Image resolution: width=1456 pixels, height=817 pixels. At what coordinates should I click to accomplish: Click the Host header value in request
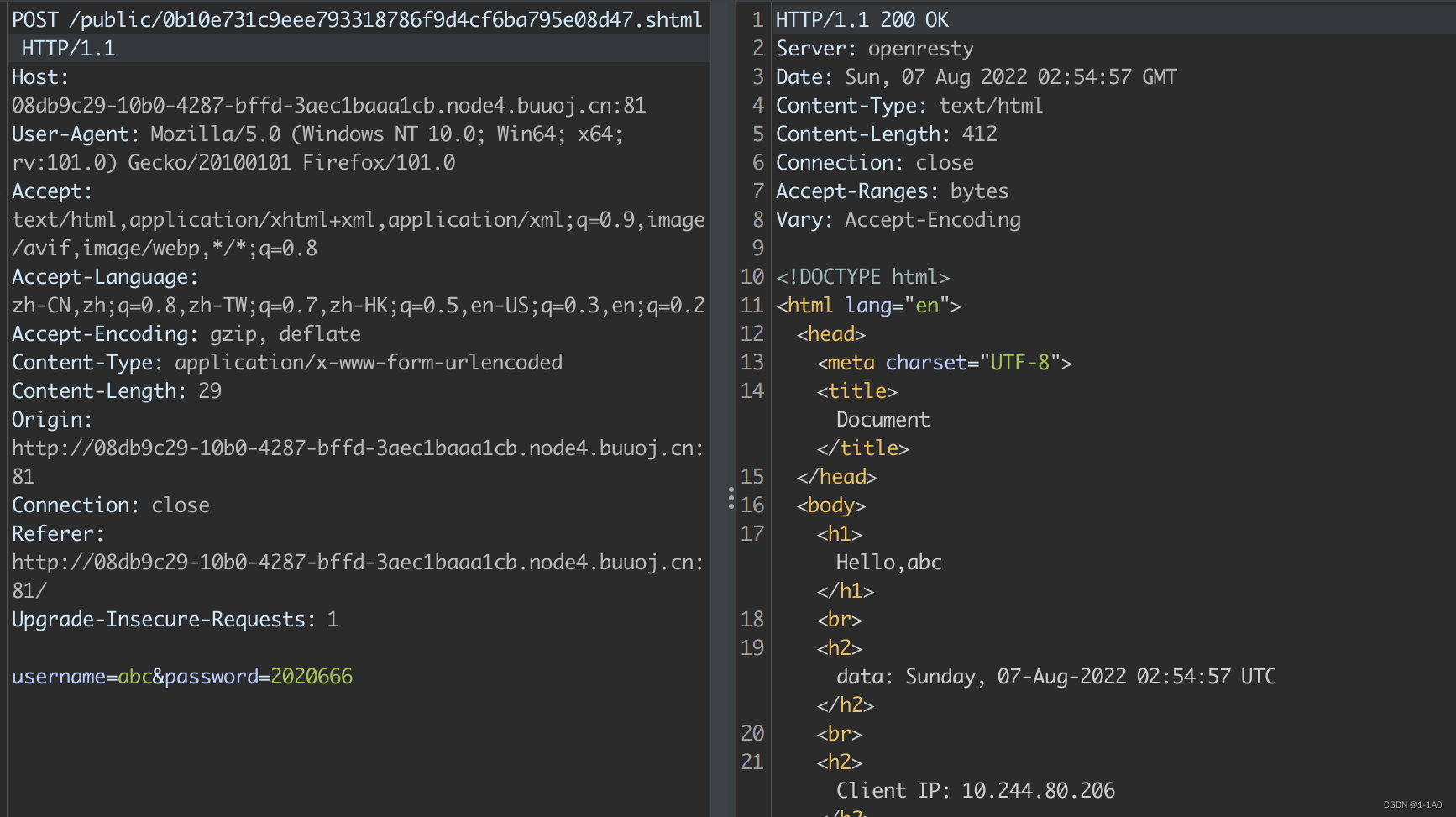tap(327, 106)
